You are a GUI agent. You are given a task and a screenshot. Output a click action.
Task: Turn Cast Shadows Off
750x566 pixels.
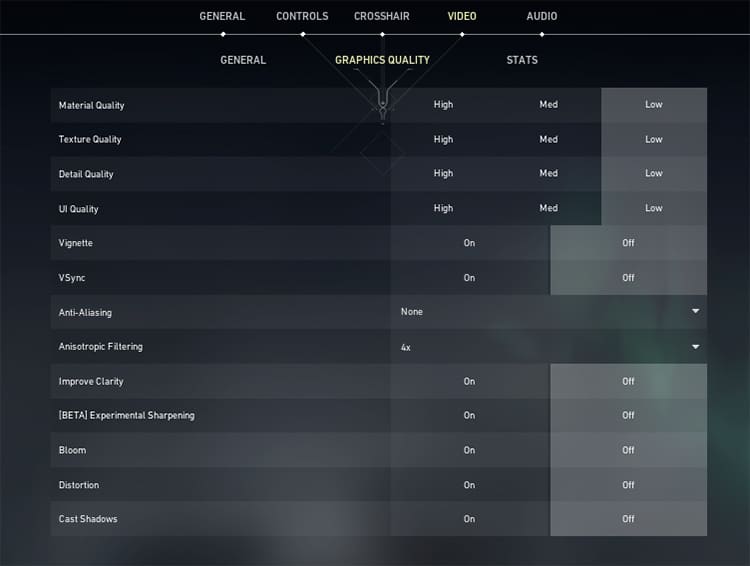(629, 519)
